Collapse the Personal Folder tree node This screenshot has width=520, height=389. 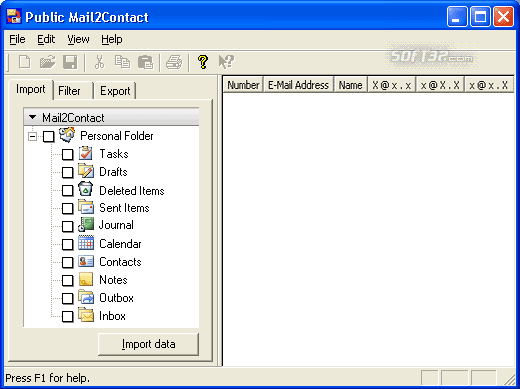tap(32, 136)
